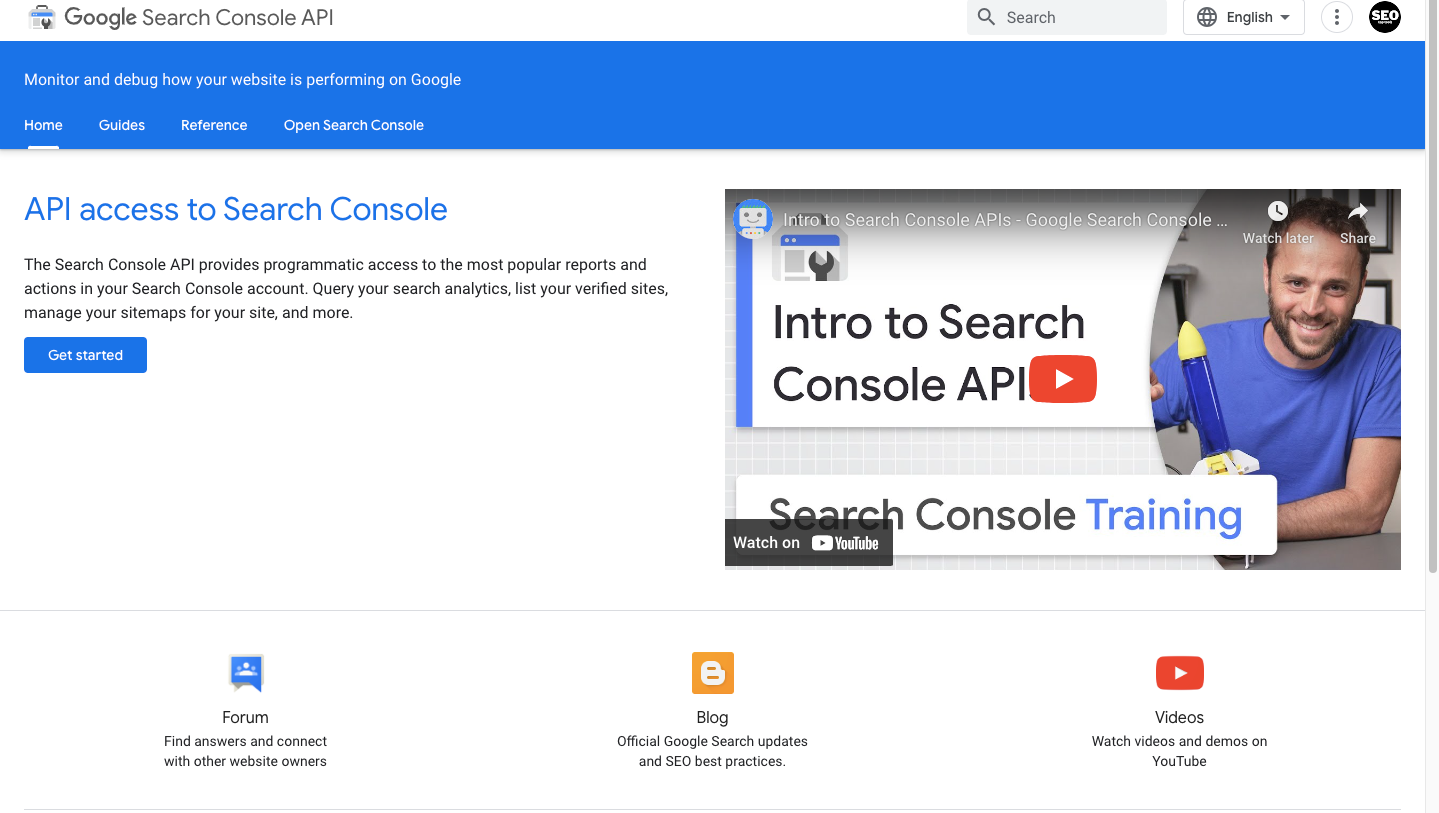Click the orange Blogger icon
This screenshot has height=813, width=1439.
(713, 673)
